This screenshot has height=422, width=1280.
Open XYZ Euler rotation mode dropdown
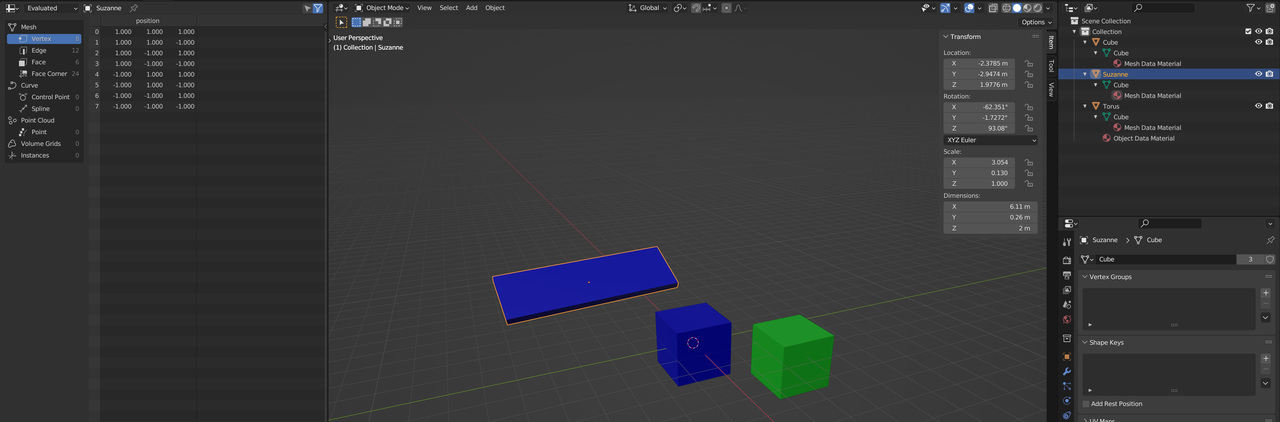pos(991,140)
